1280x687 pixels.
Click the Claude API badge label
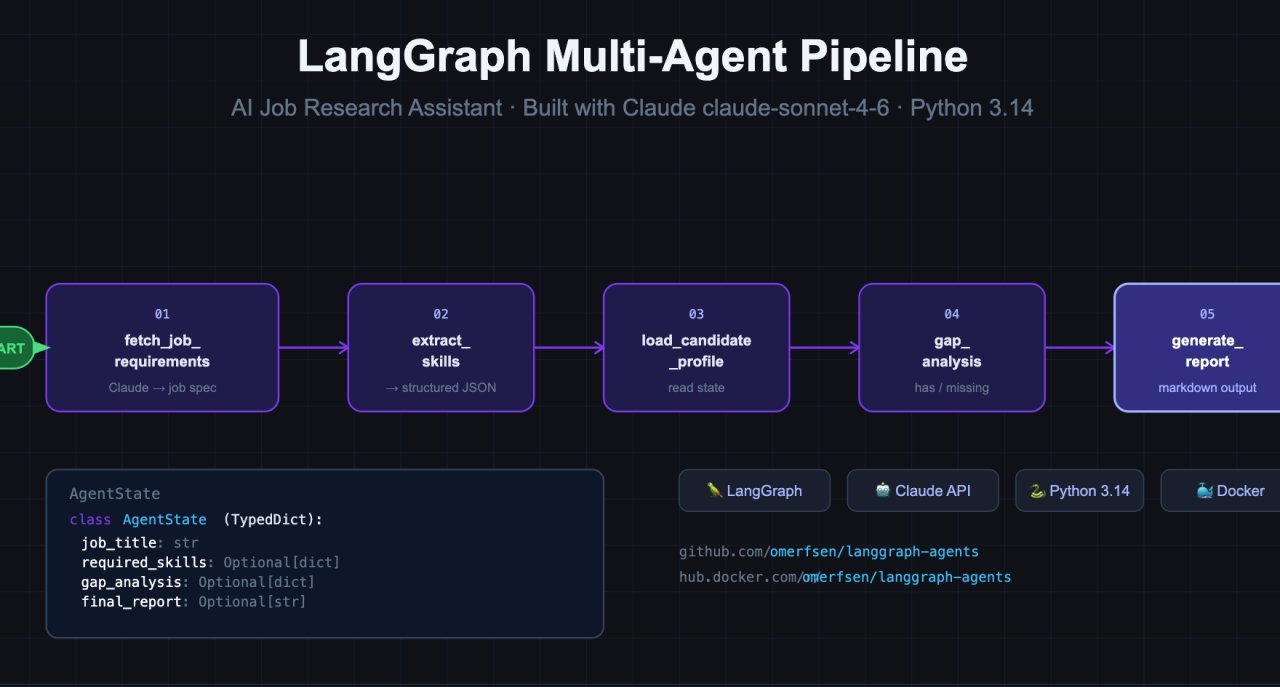pos(932,491)
